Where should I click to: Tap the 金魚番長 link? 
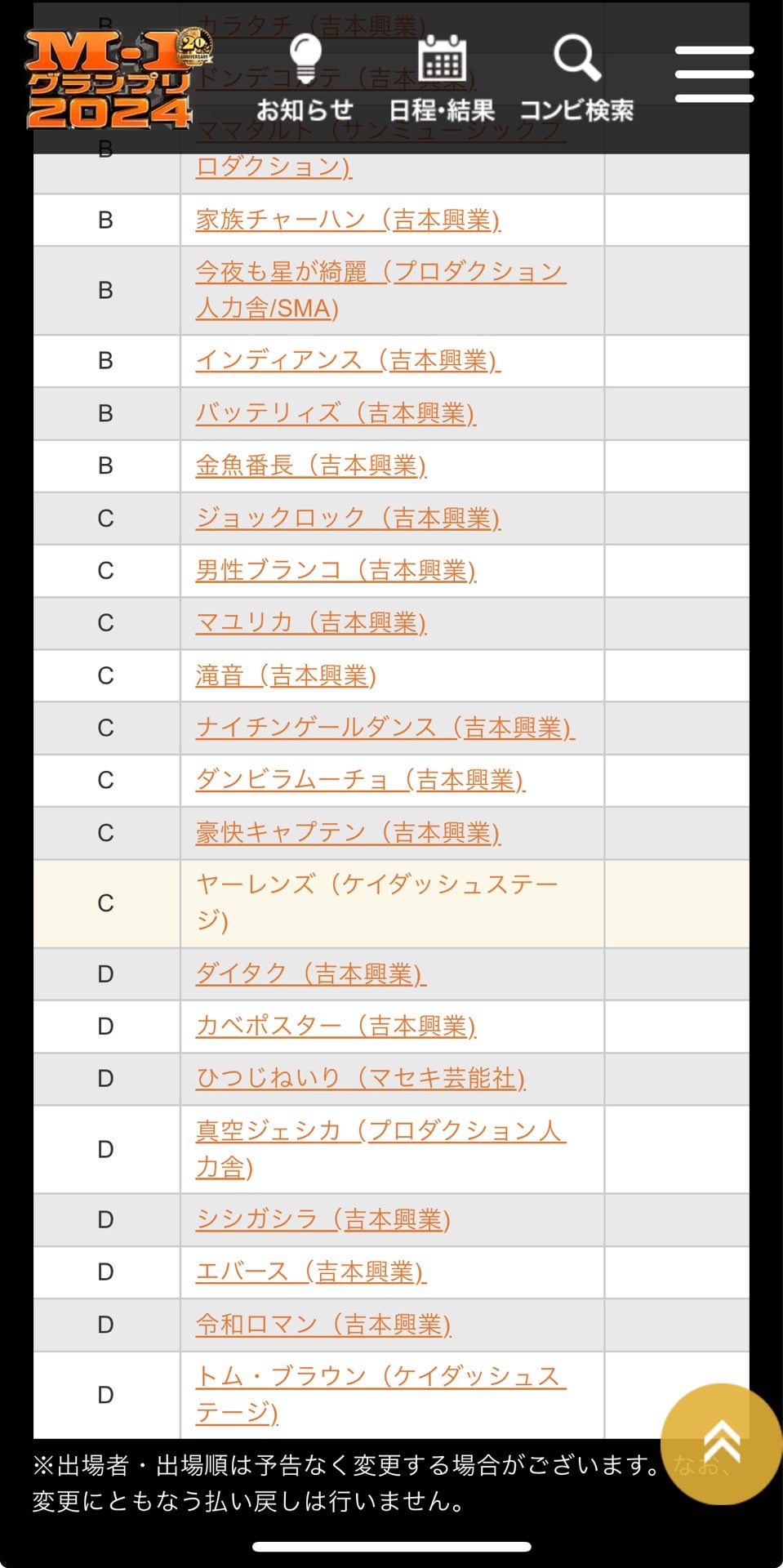311,465
